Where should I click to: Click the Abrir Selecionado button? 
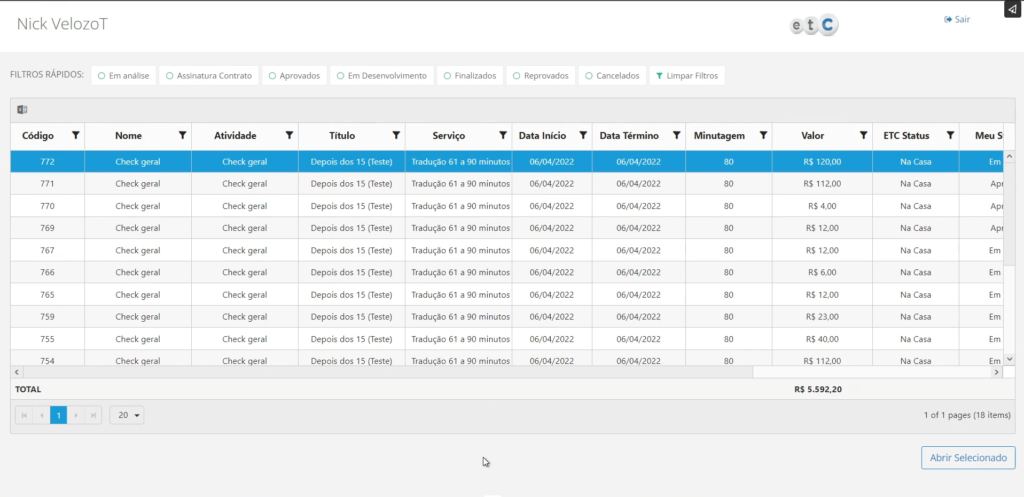point(967,457)
